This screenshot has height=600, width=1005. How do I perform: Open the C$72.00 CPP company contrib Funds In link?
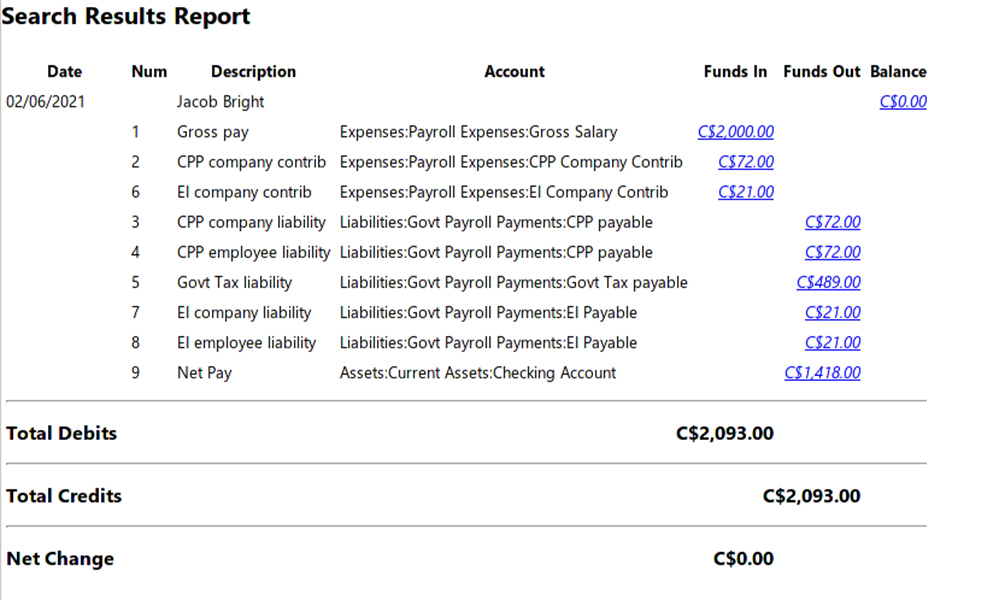[745, 162]
